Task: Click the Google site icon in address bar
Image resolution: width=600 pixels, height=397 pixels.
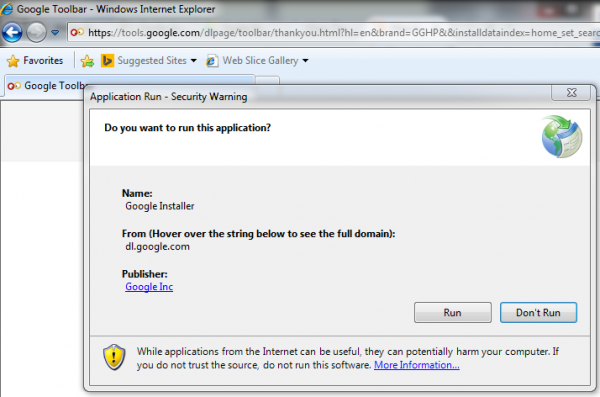Action: pos(77,32)
